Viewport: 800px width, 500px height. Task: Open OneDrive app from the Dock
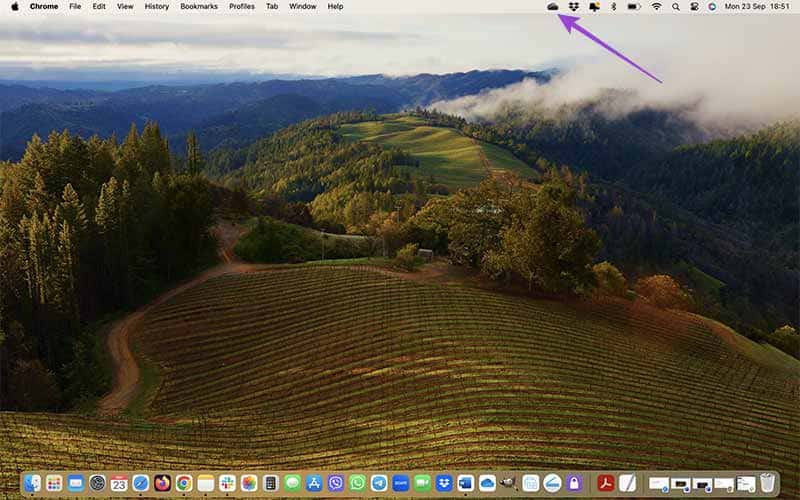pyautogui.click(x=487, y=483)
